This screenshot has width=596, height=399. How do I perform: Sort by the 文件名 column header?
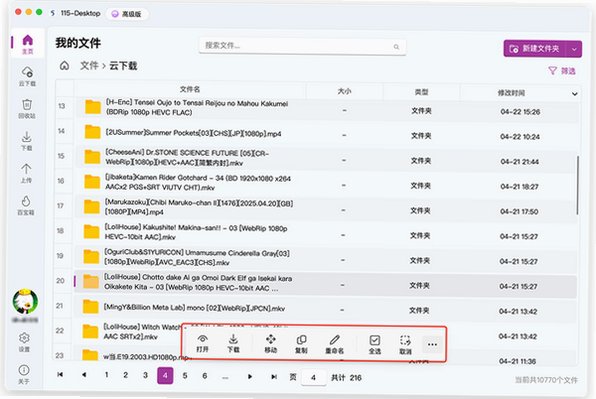pos(190,89)
